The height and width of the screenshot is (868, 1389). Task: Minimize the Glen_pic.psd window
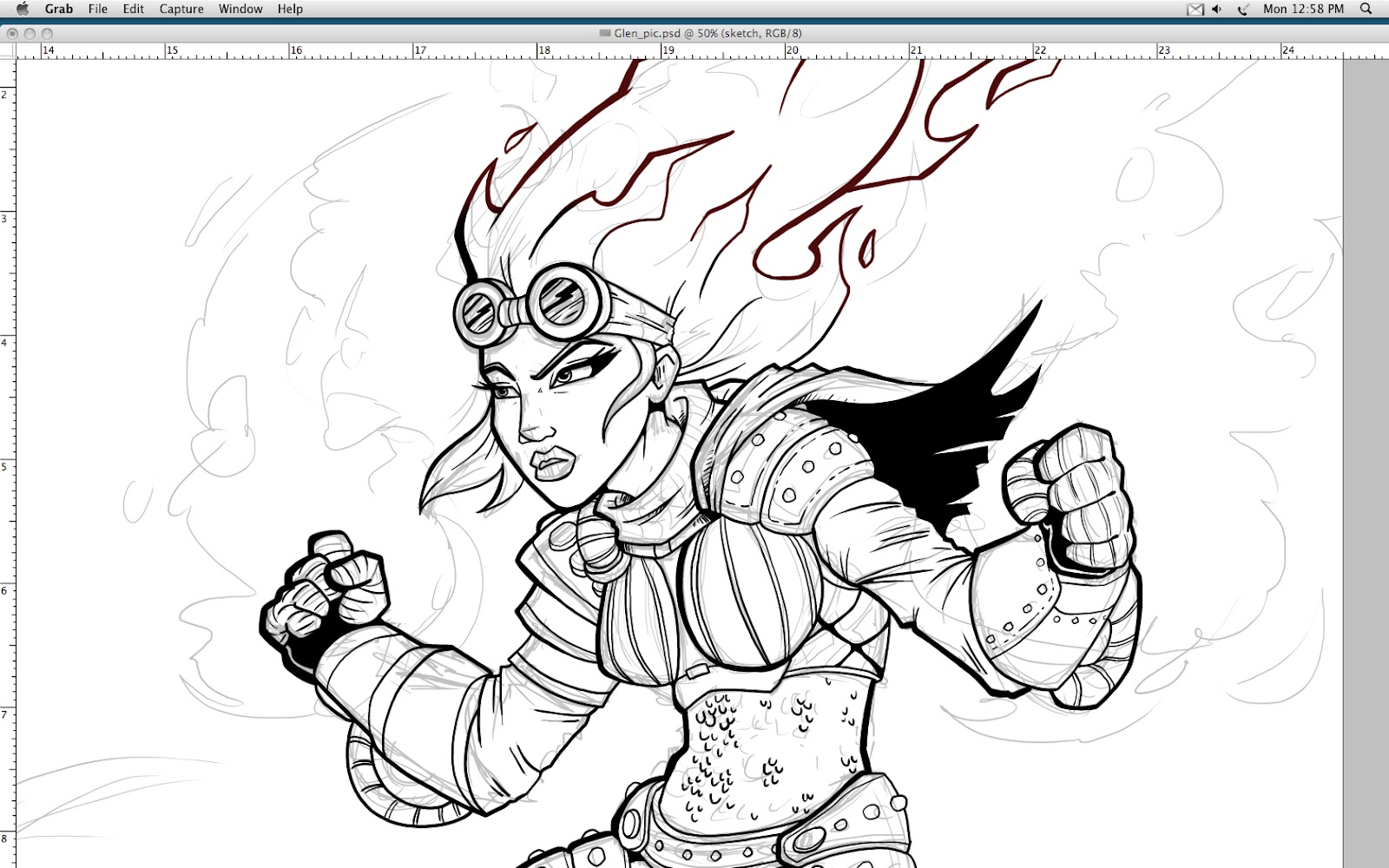click(30, 33)
